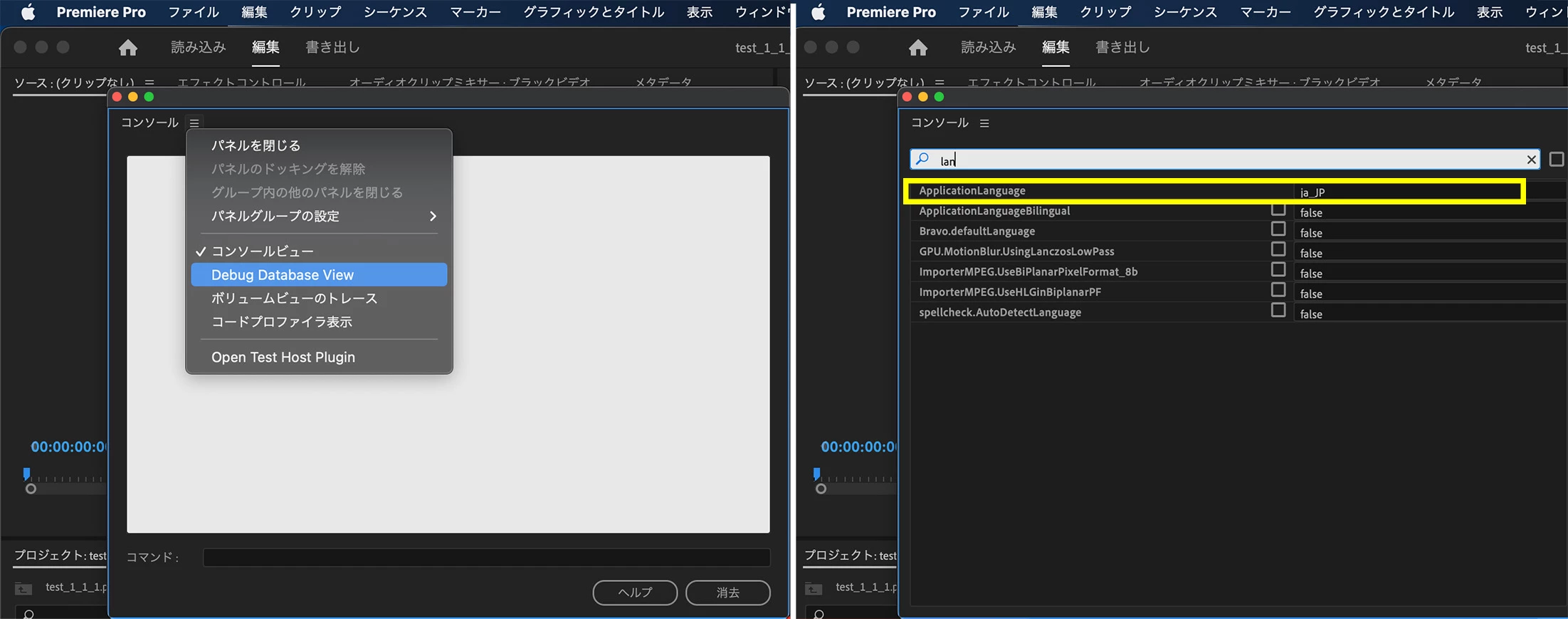Screen dimensions: 1568x619
Task: Open the Apple menu in the left window
Action: [28, 12]
